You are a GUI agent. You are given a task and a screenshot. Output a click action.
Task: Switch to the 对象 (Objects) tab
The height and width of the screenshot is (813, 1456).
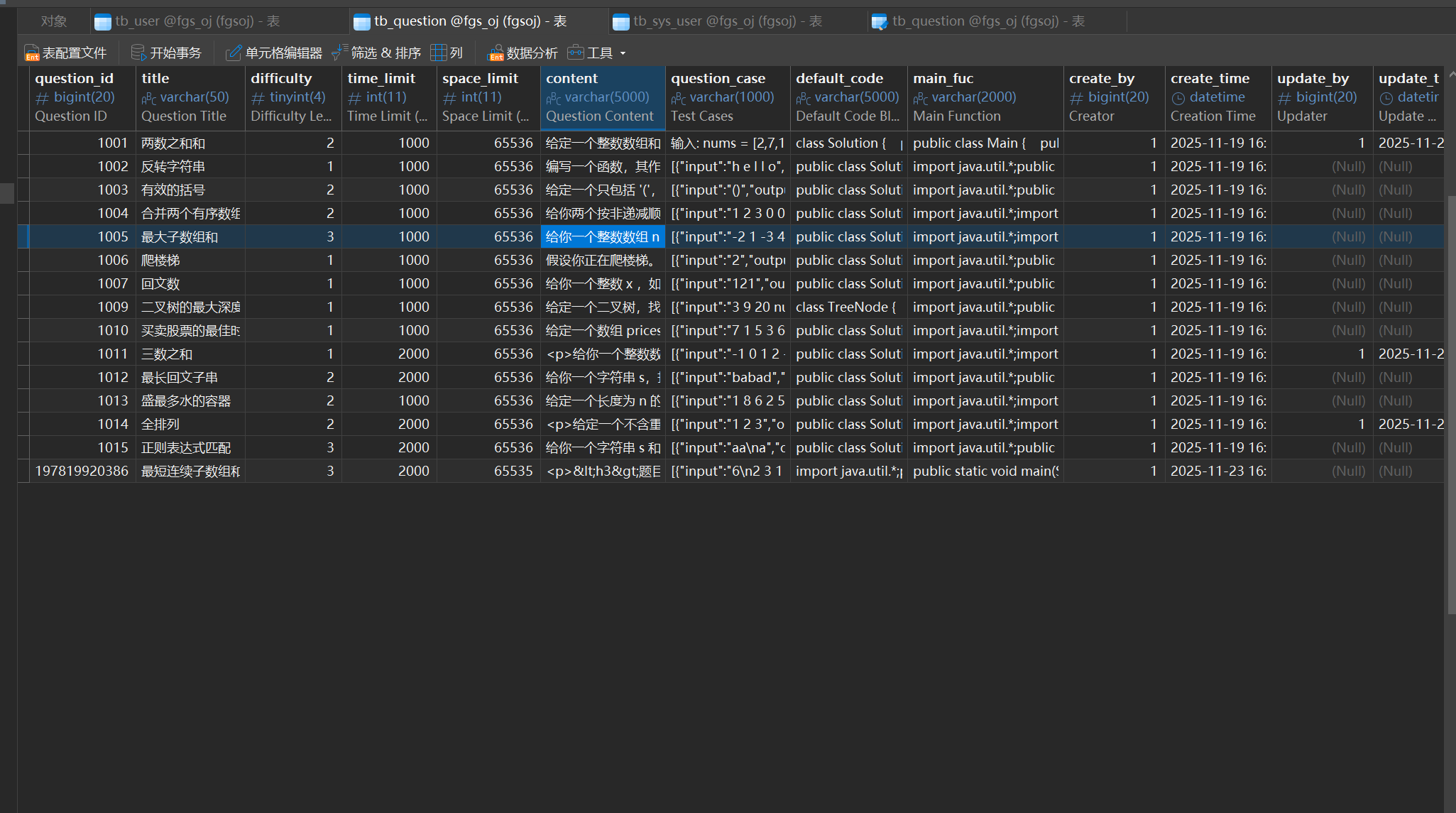tap(54, 21)
